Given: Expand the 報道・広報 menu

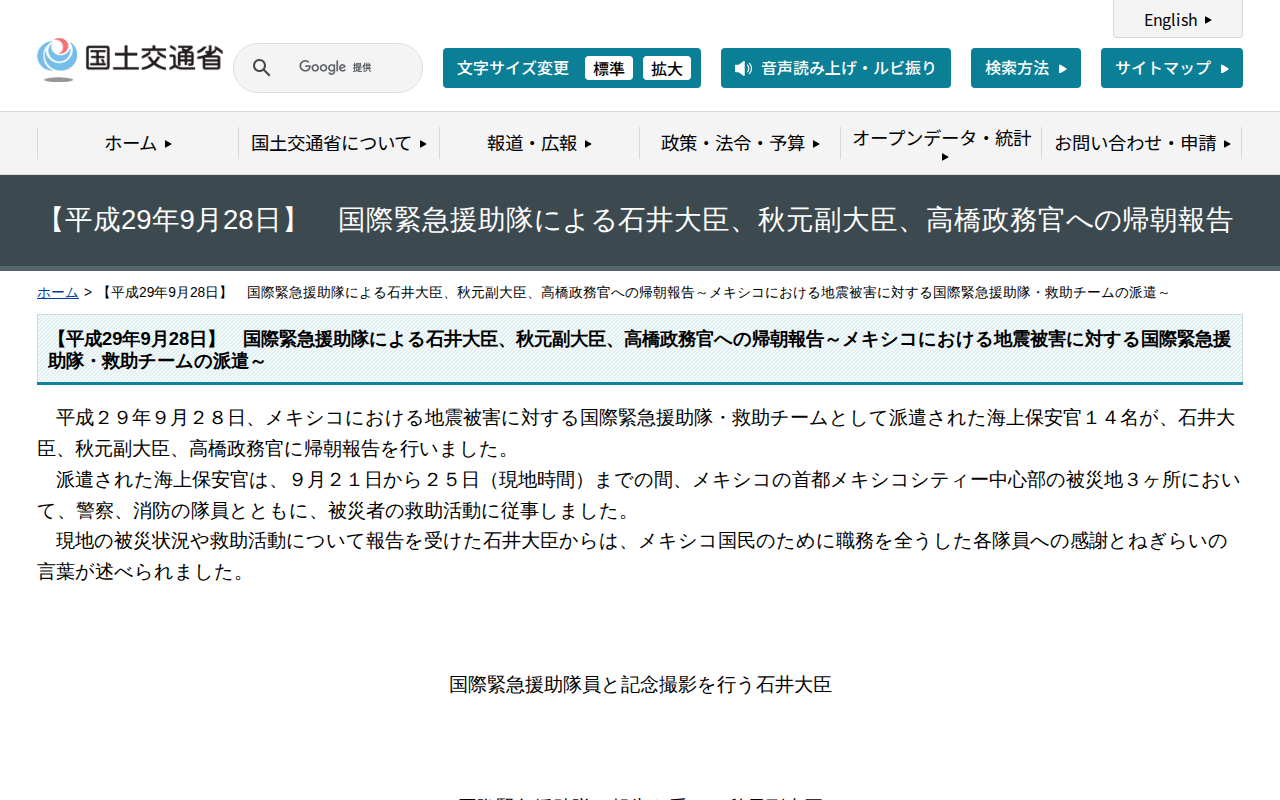Looking at the screenshot, I should coord(538,143).
